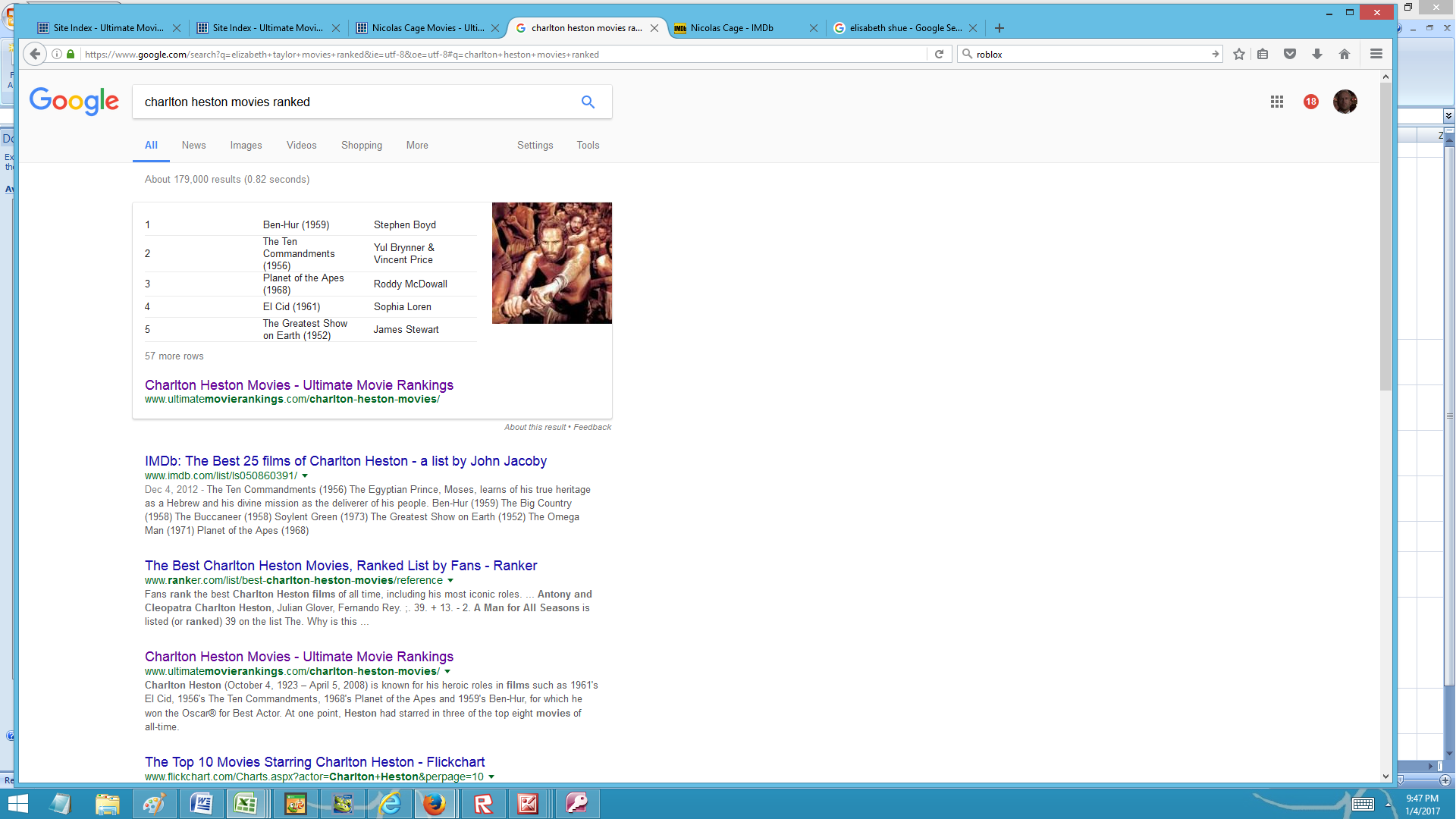Open the bookmarks list icon

tap(1263, 54)
